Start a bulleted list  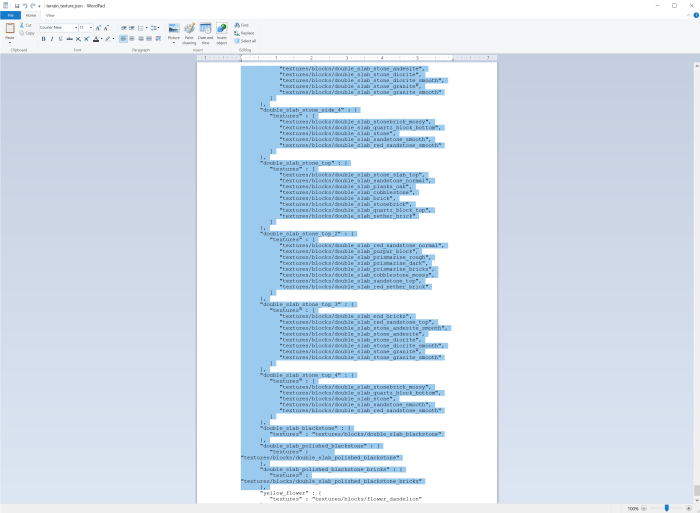pos(141,28)
